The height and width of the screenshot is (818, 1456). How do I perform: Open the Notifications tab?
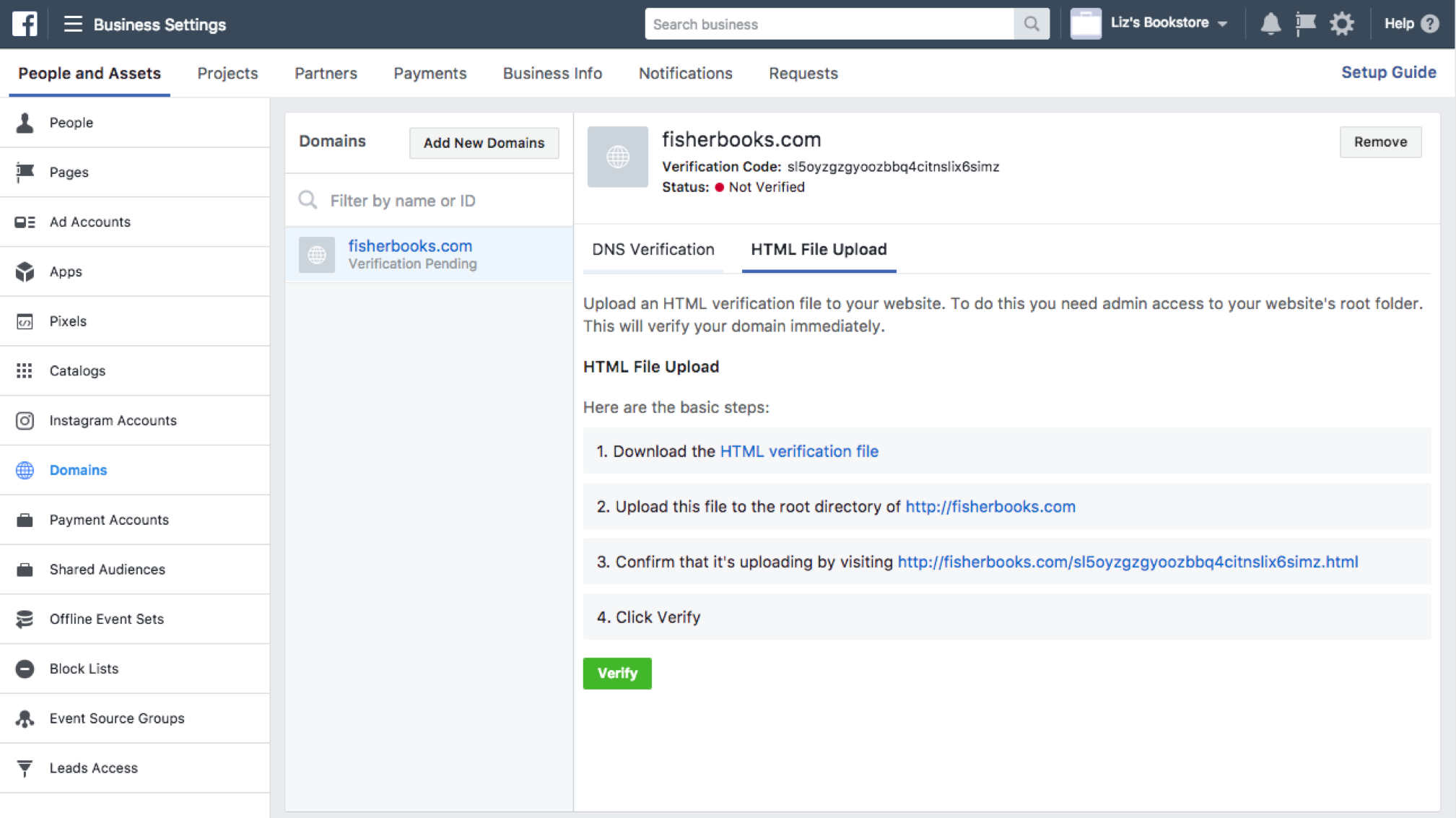[685, 73]
